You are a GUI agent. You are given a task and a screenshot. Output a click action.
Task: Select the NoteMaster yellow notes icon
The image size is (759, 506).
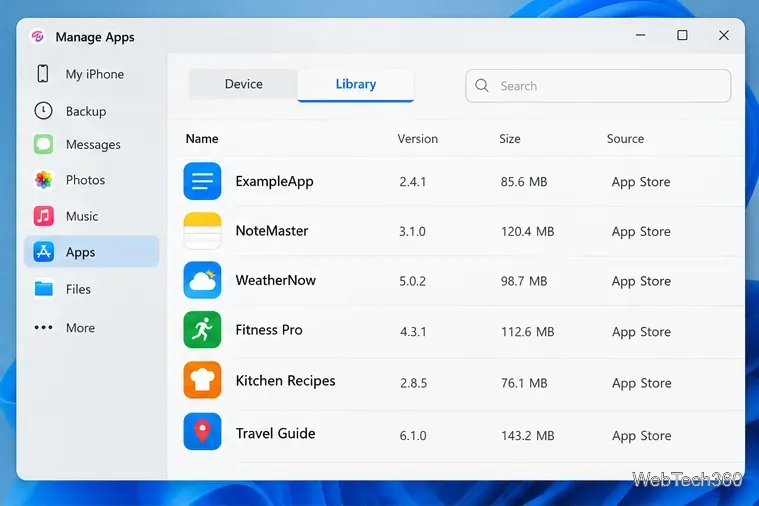[x=202, y=230]
